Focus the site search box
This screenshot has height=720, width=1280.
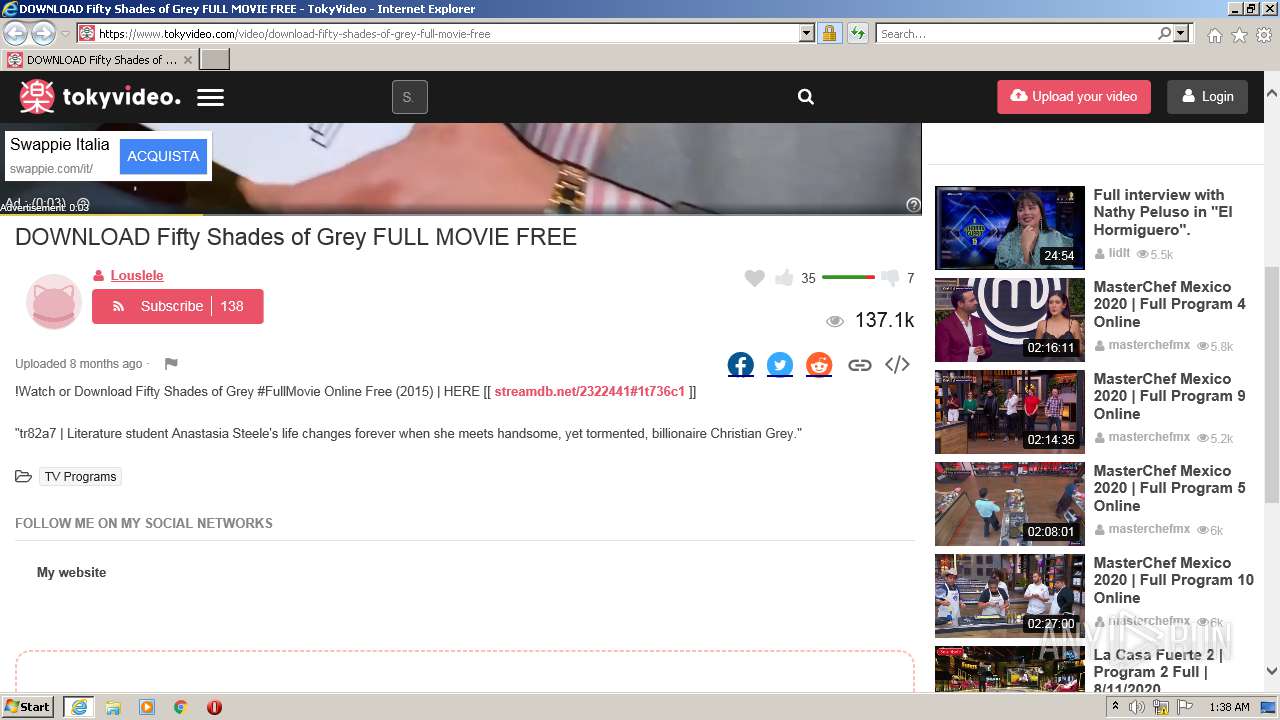tap(409, 97)
